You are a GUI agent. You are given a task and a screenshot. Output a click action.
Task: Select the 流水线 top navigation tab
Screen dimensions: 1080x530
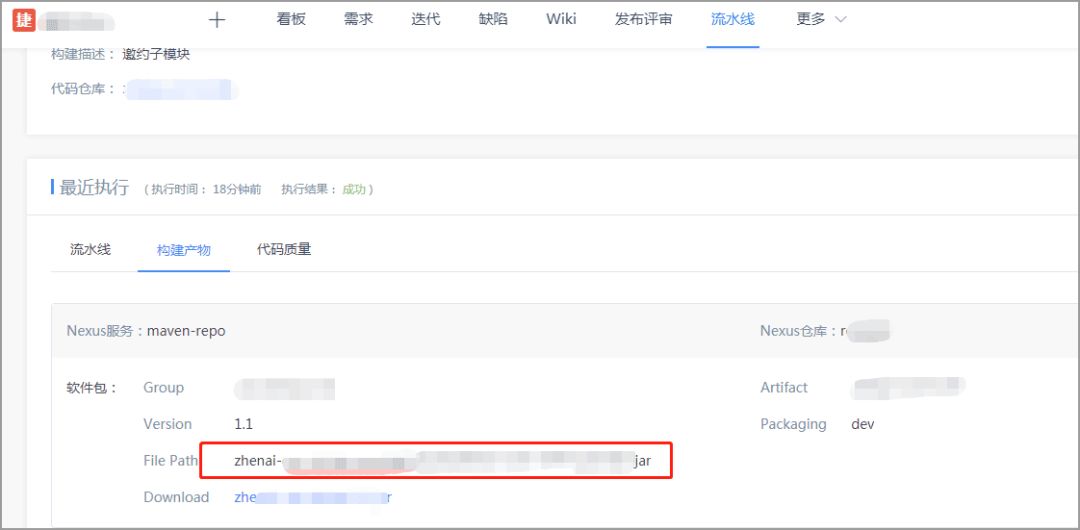click(x=733, y=19)
